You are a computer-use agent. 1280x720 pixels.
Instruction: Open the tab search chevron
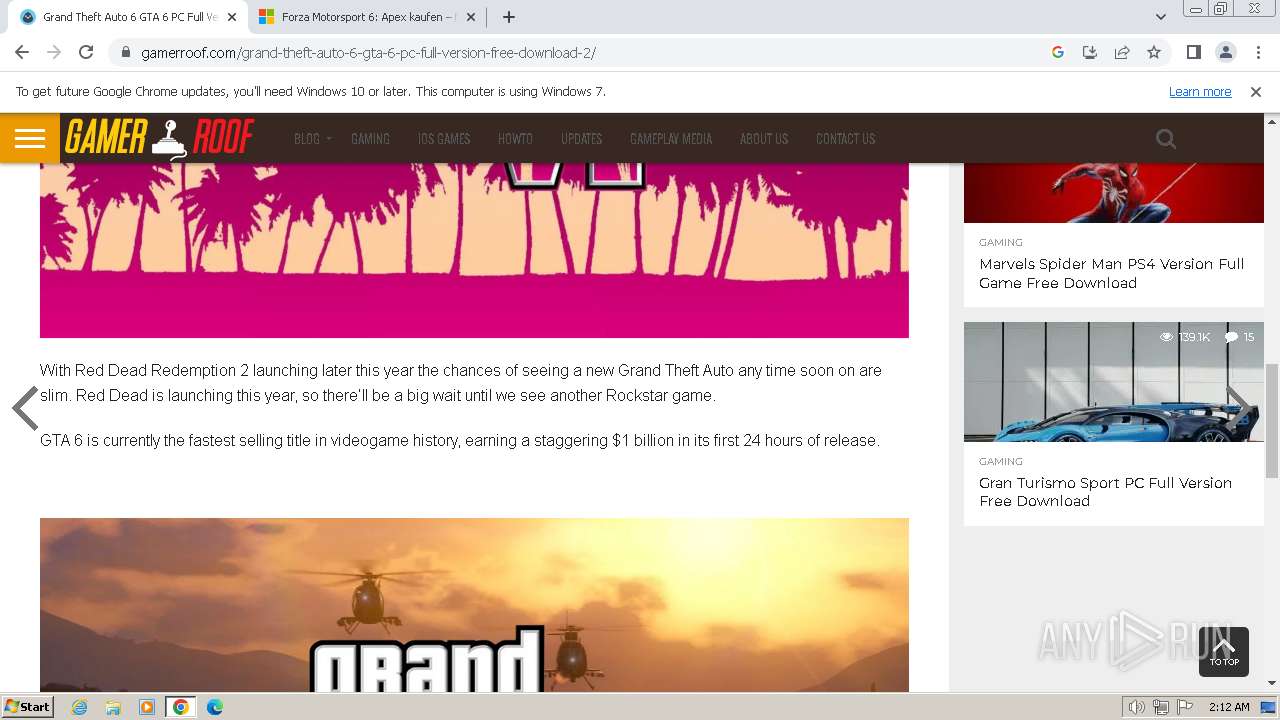point(1160,17)
